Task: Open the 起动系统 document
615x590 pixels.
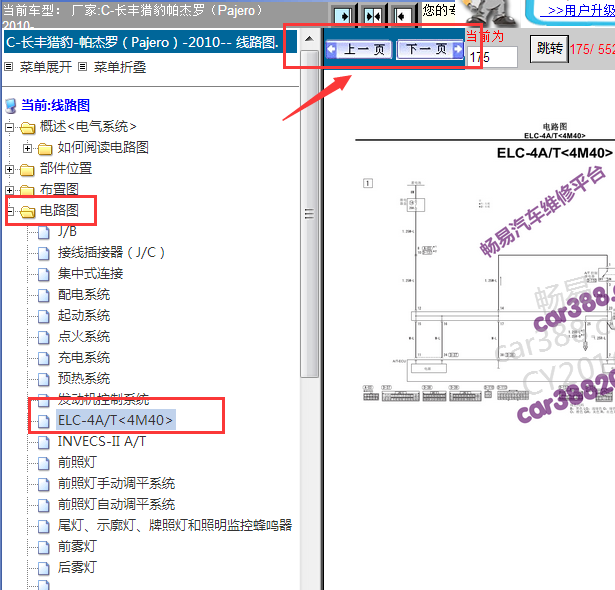Action: pyautogui.click(x=84, y=315)
